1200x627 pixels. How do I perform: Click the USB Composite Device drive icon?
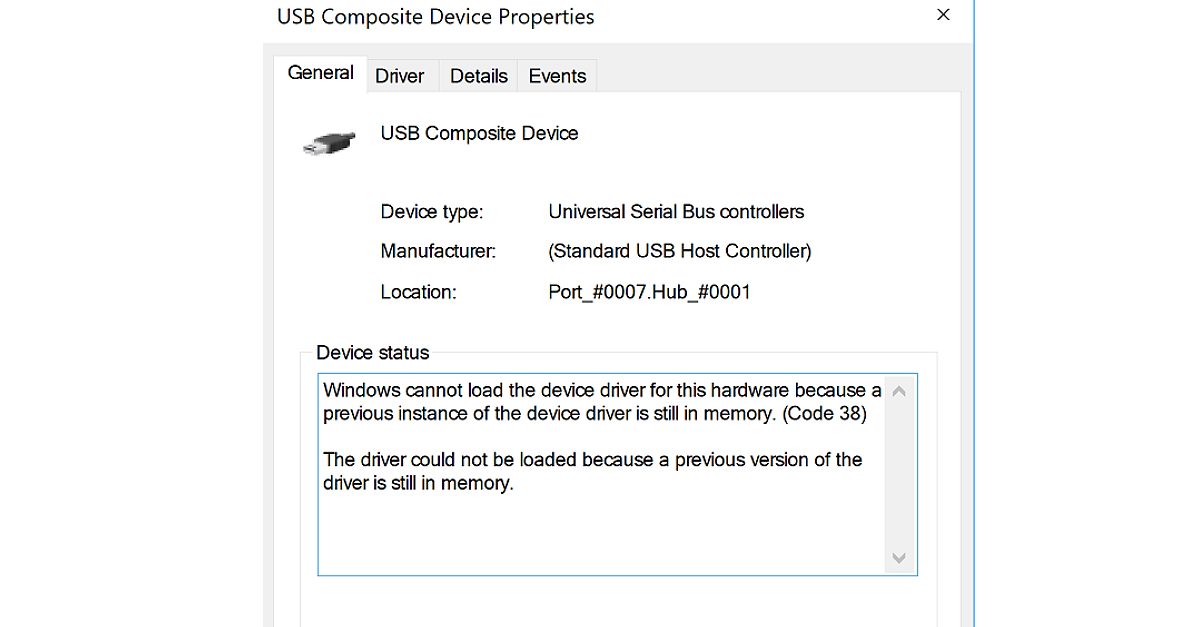tap(328, 141)
